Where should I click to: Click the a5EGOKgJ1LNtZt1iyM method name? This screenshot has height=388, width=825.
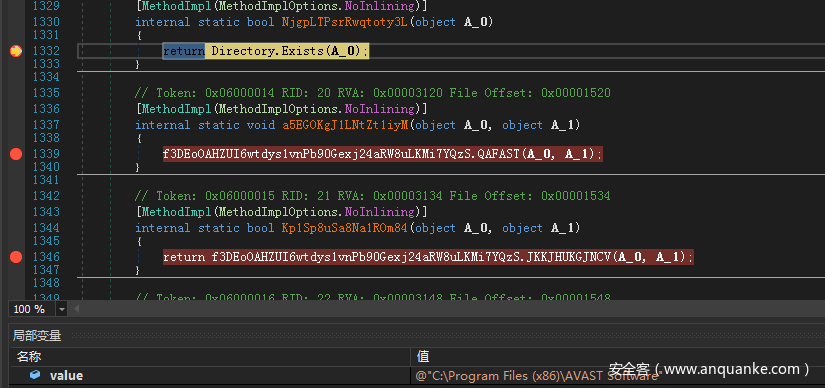tap(345, 125)
